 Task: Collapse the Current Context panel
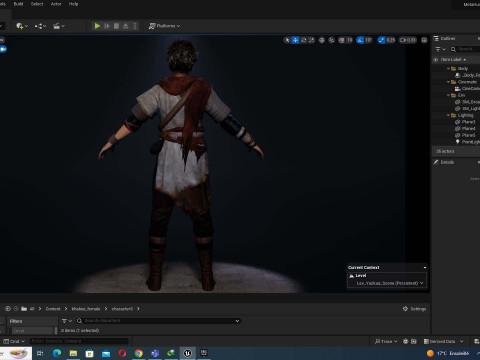coord(425,268)
